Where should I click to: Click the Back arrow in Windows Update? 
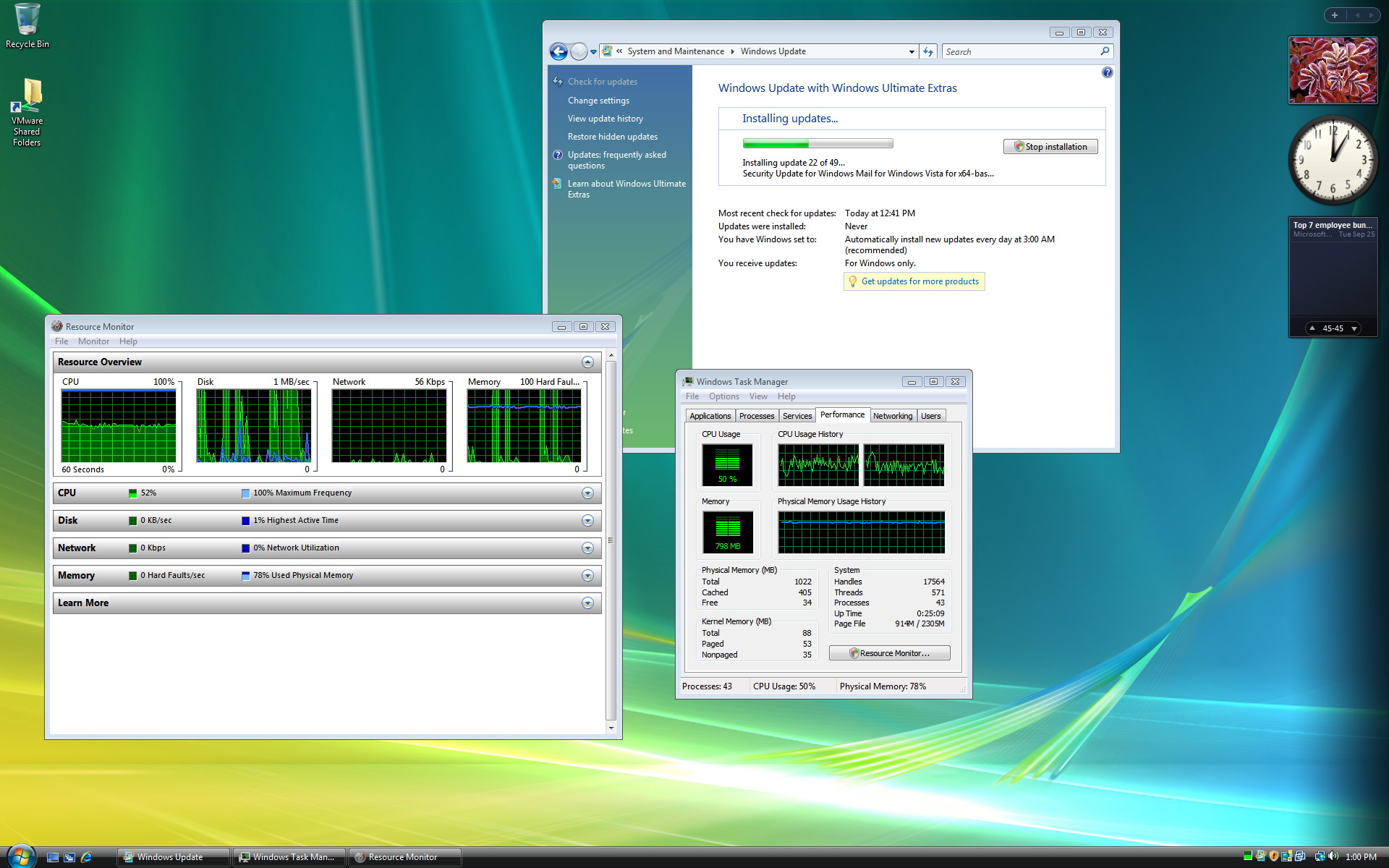pyautogui.click(x=558, y=51)
